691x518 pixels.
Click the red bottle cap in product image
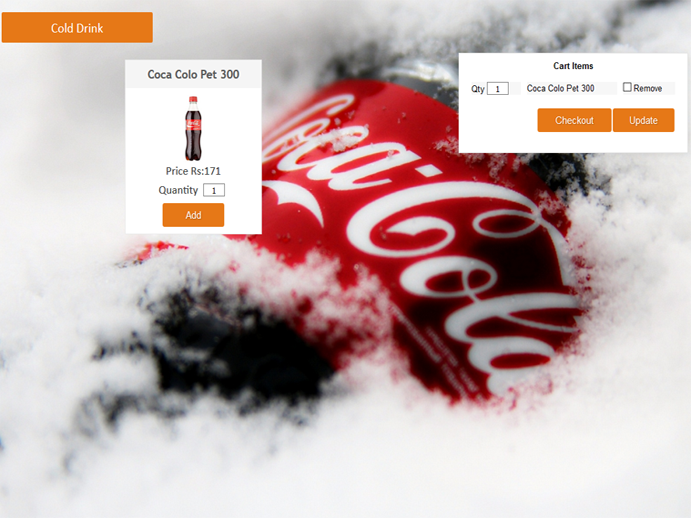[193, 99]
